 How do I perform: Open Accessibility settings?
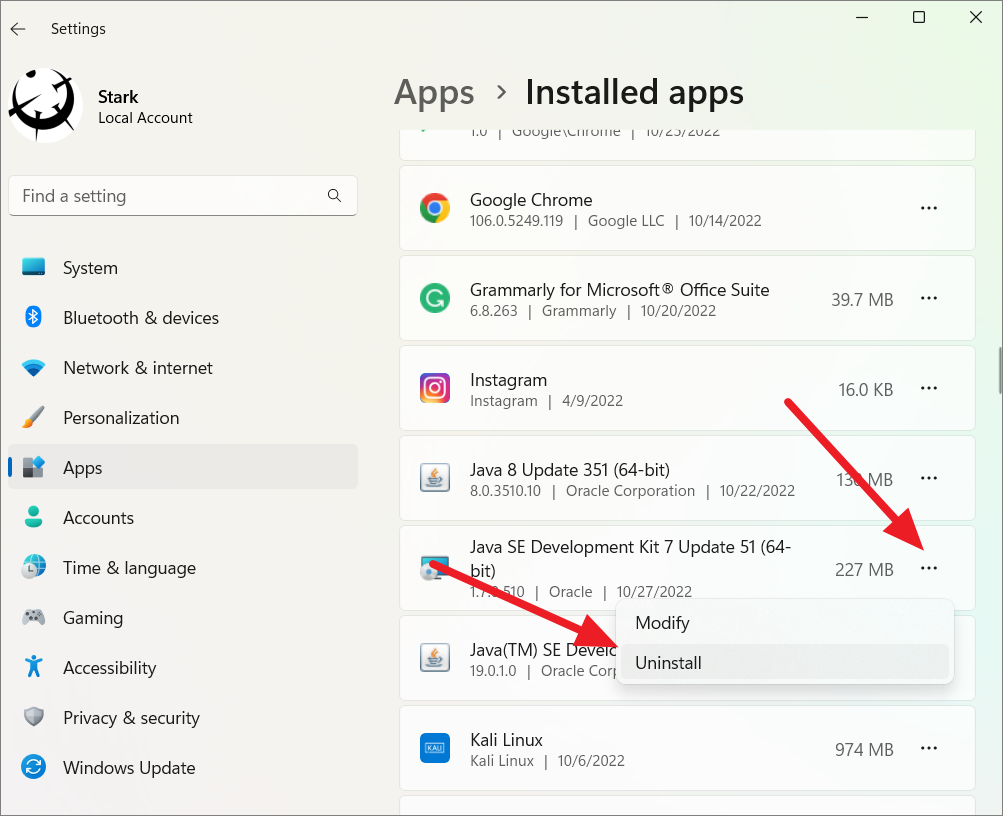pos(183,668)
